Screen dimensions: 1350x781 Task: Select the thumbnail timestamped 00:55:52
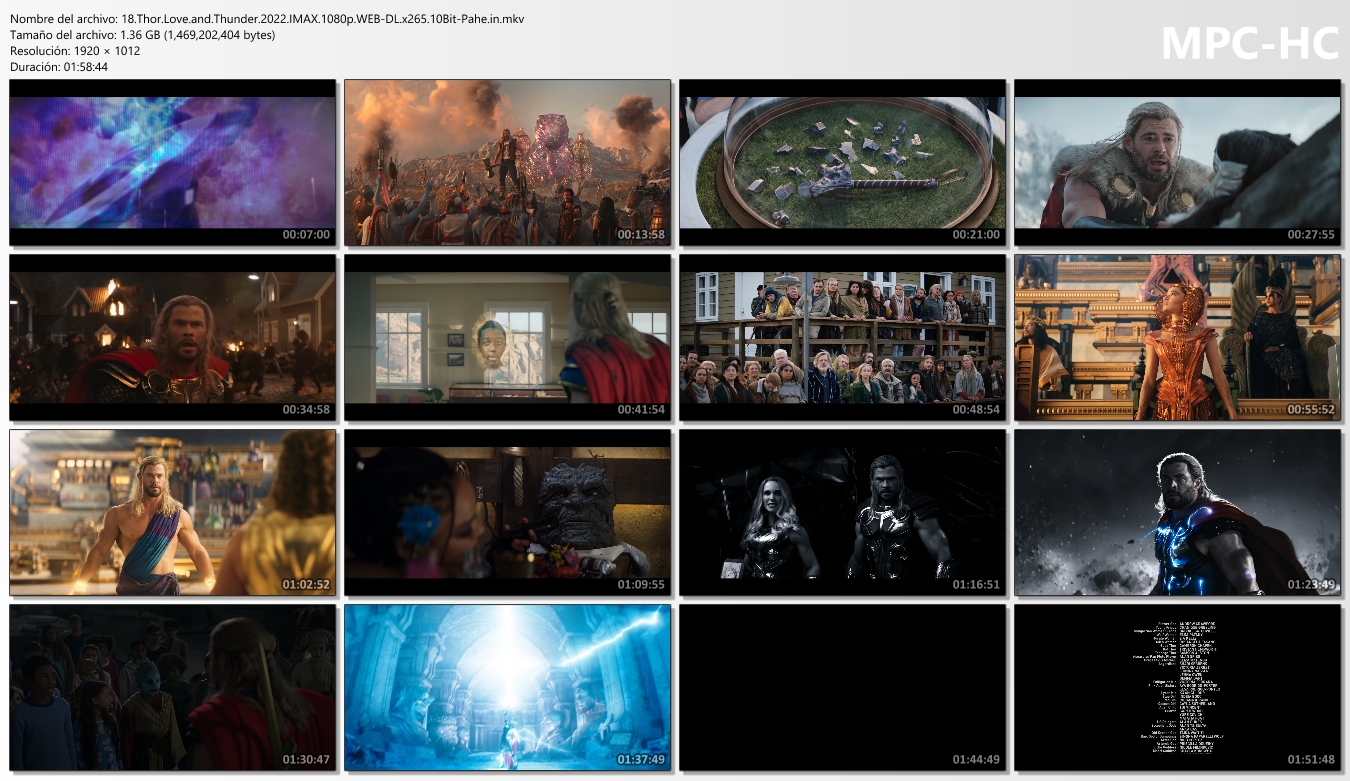point(1177,338)
